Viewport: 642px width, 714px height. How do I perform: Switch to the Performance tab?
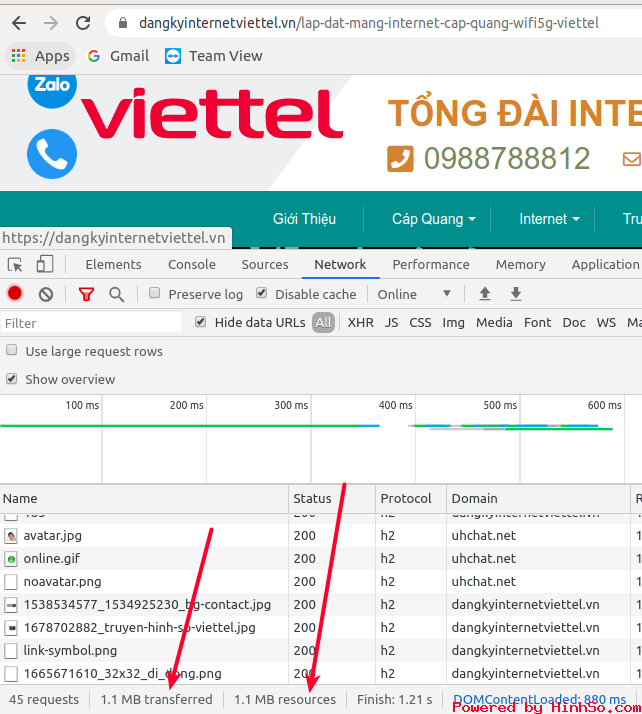pyautogui.click(x=431, y=265)
